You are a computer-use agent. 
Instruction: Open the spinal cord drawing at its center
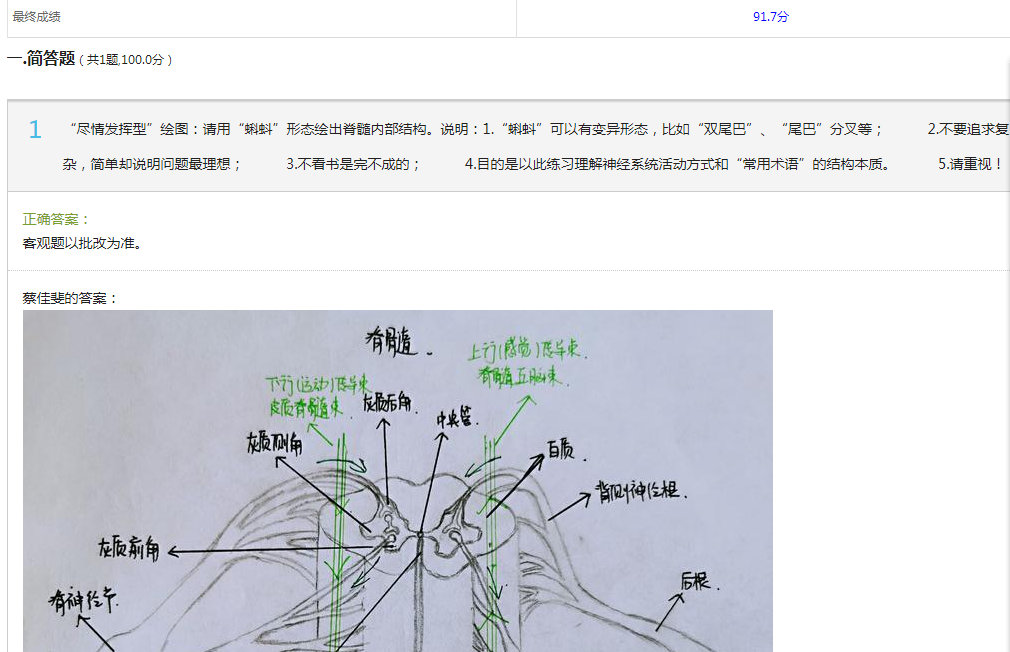coord(397,481)
